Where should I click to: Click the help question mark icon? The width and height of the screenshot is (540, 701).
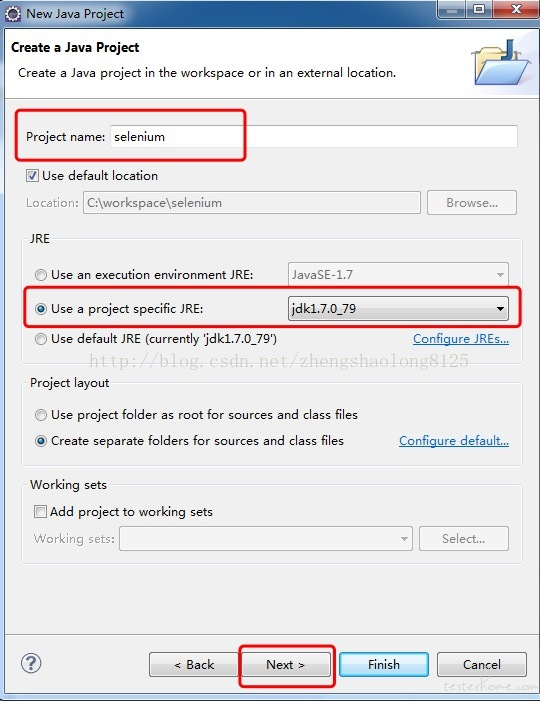pyautogui.click(x=31, y=663)
